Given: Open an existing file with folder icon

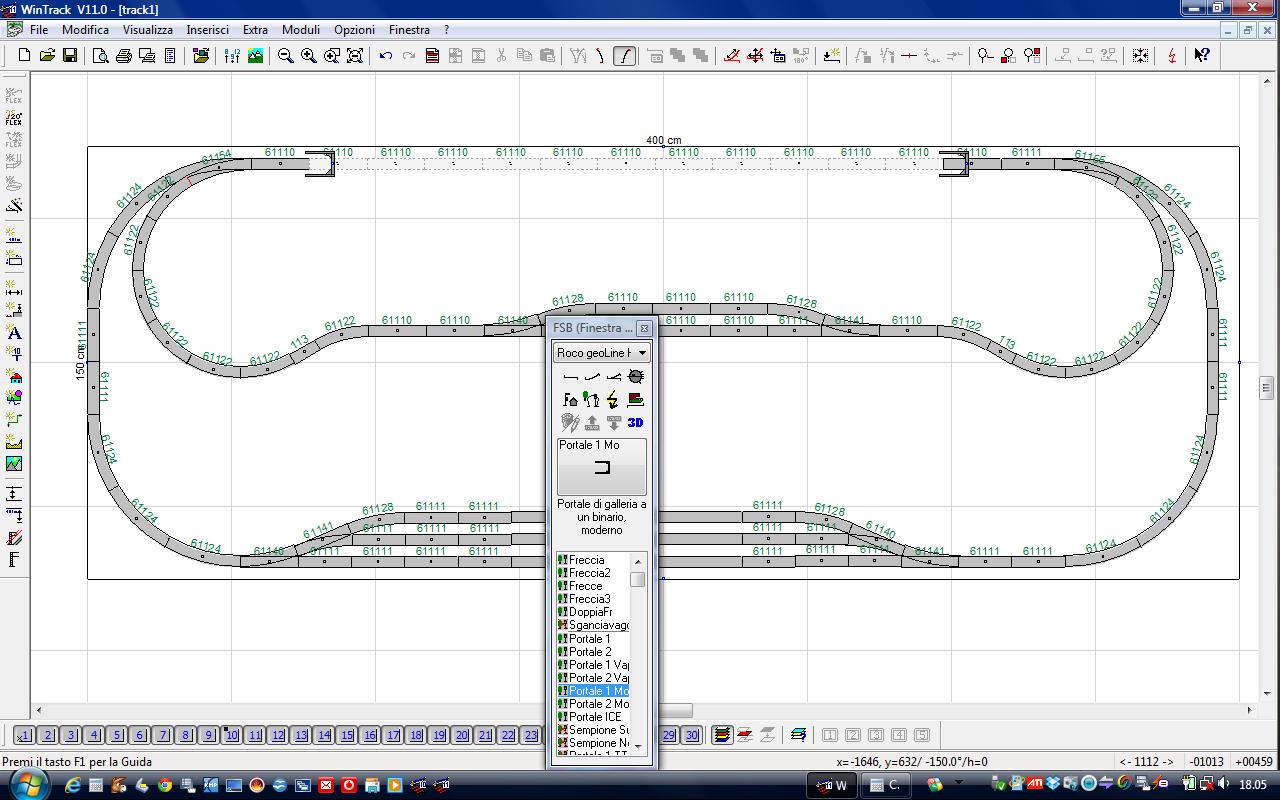Looking at the screenshot, I should [47, 56].
